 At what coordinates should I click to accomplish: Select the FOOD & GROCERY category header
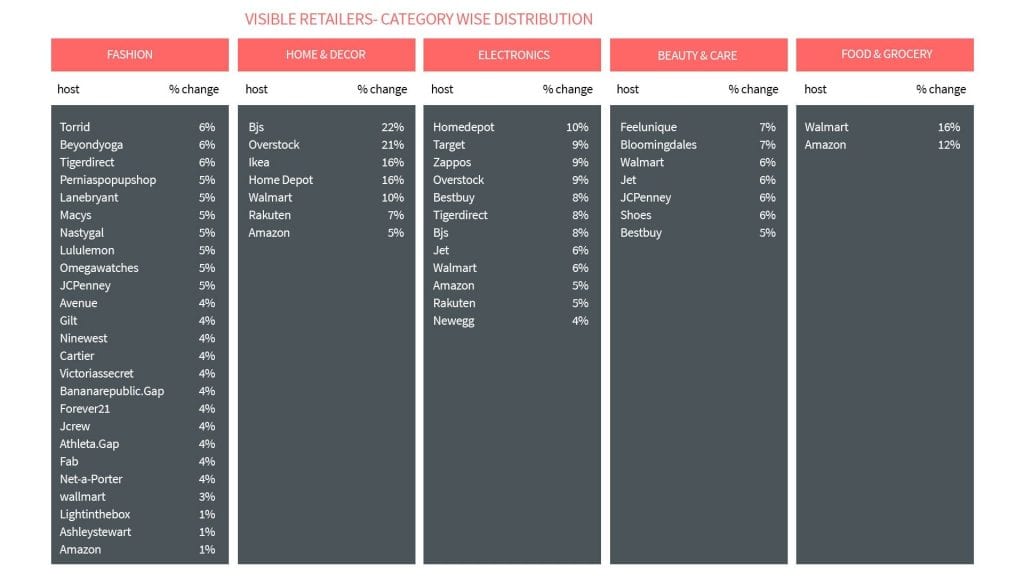(886, 54)
